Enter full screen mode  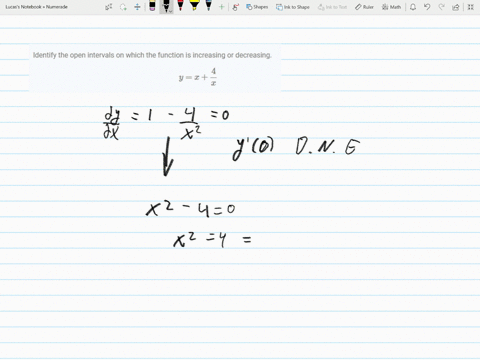pyautogui.click(x=471, y=7)
